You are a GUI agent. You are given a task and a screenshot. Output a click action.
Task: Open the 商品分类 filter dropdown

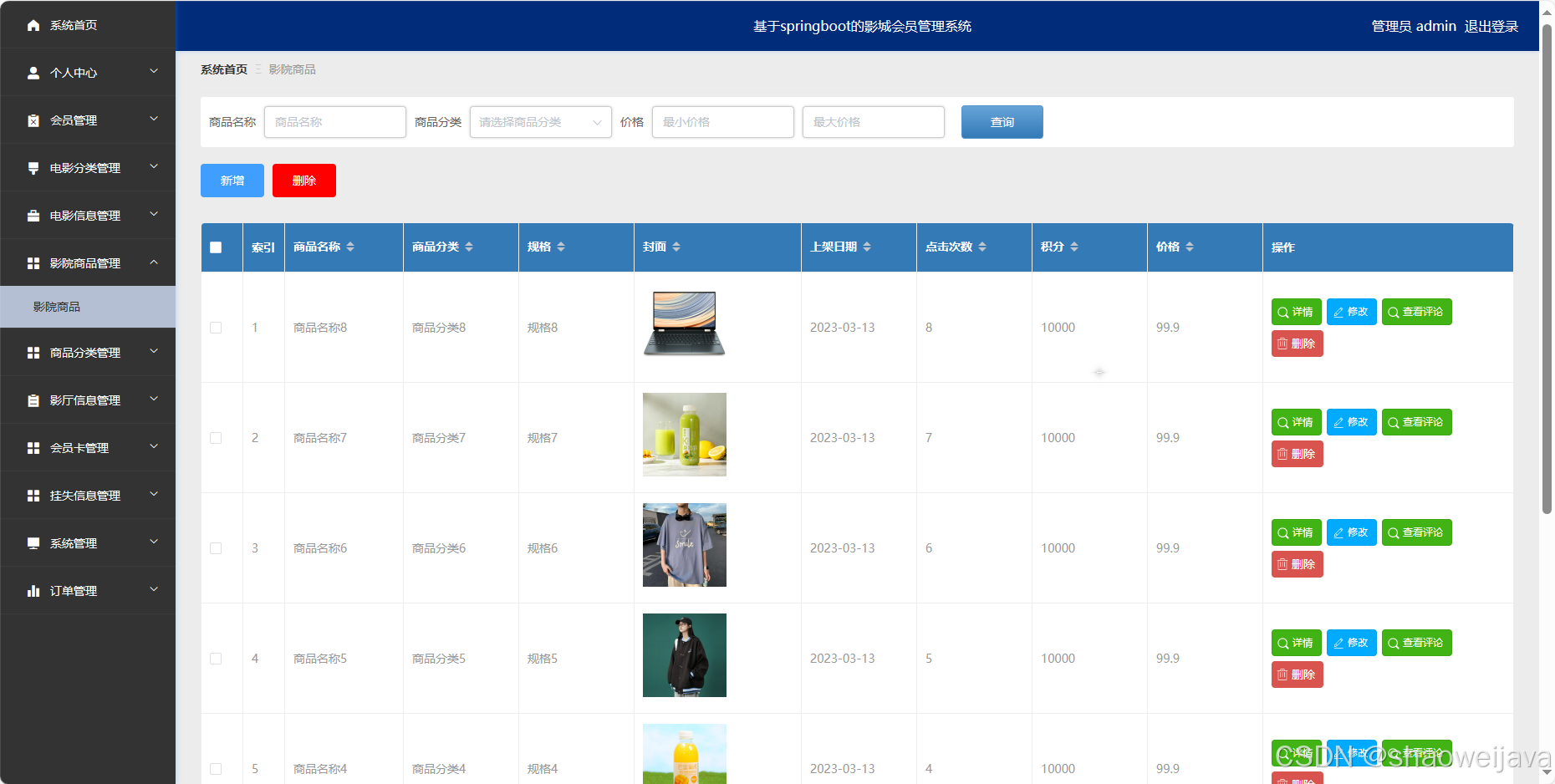click(x=540, y=122)
